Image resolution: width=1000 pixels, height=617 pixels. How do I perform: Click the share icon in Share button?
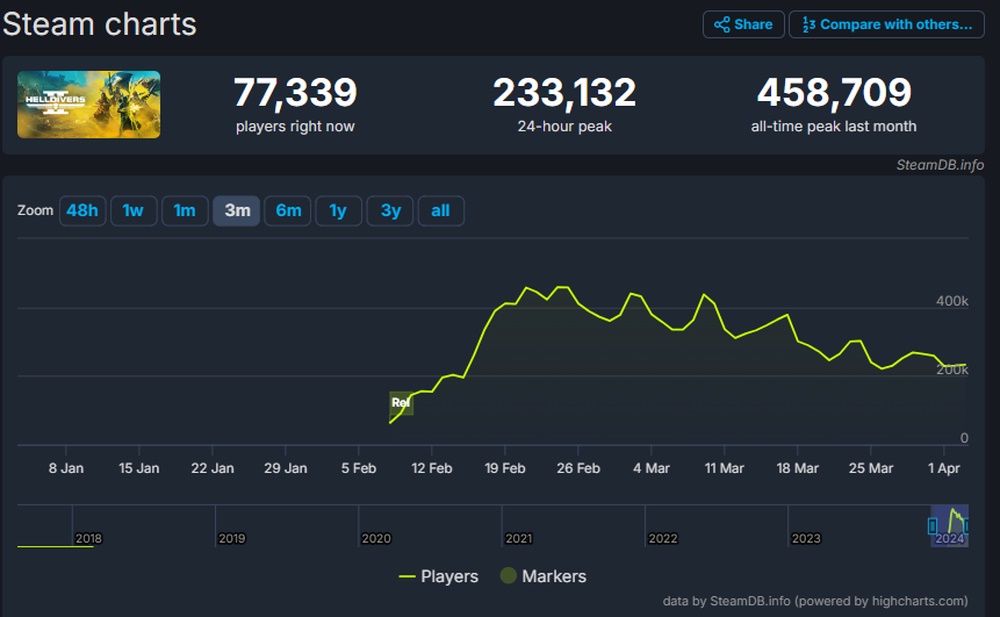[721, 25]
